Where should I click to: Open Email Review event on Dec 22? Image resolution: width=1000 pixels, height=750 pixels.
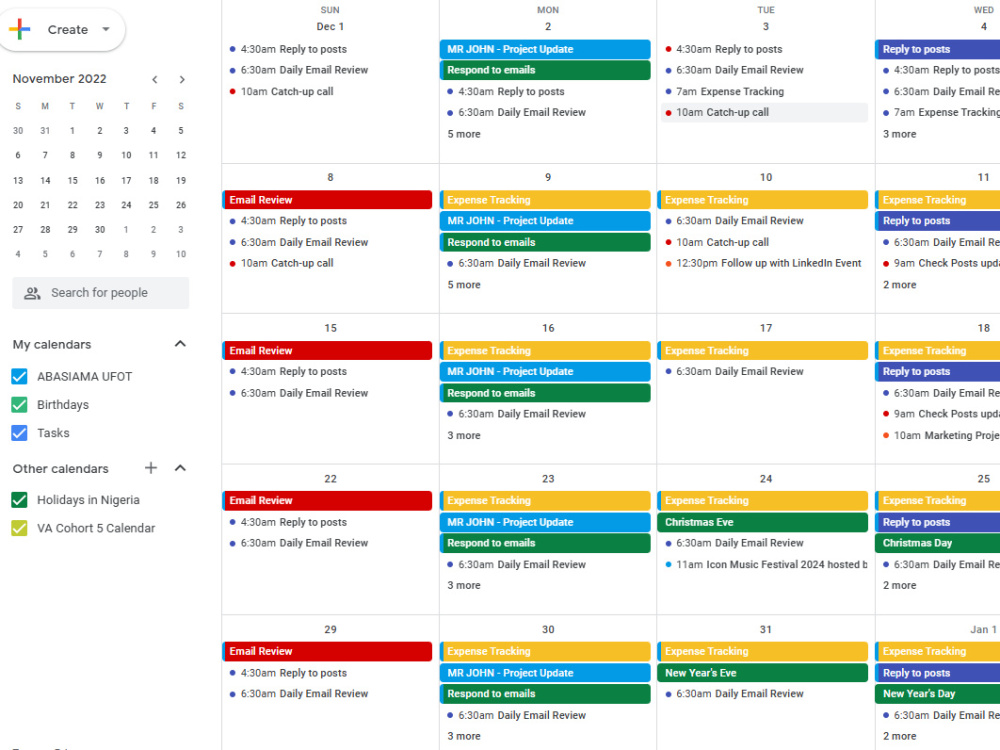327,501
